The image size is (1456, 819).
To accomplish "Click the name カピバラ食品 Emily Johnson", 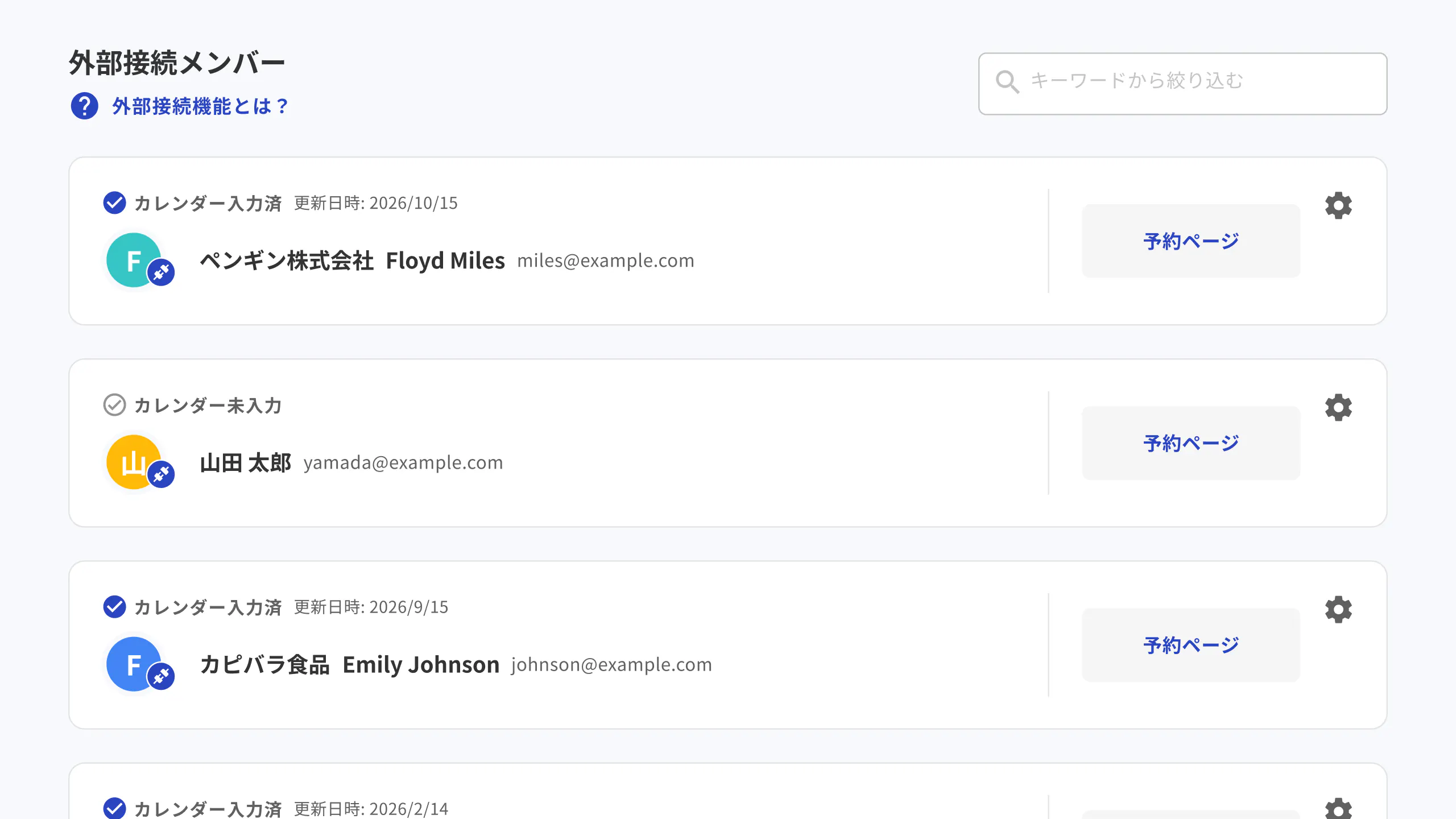I will click(350, 664).
